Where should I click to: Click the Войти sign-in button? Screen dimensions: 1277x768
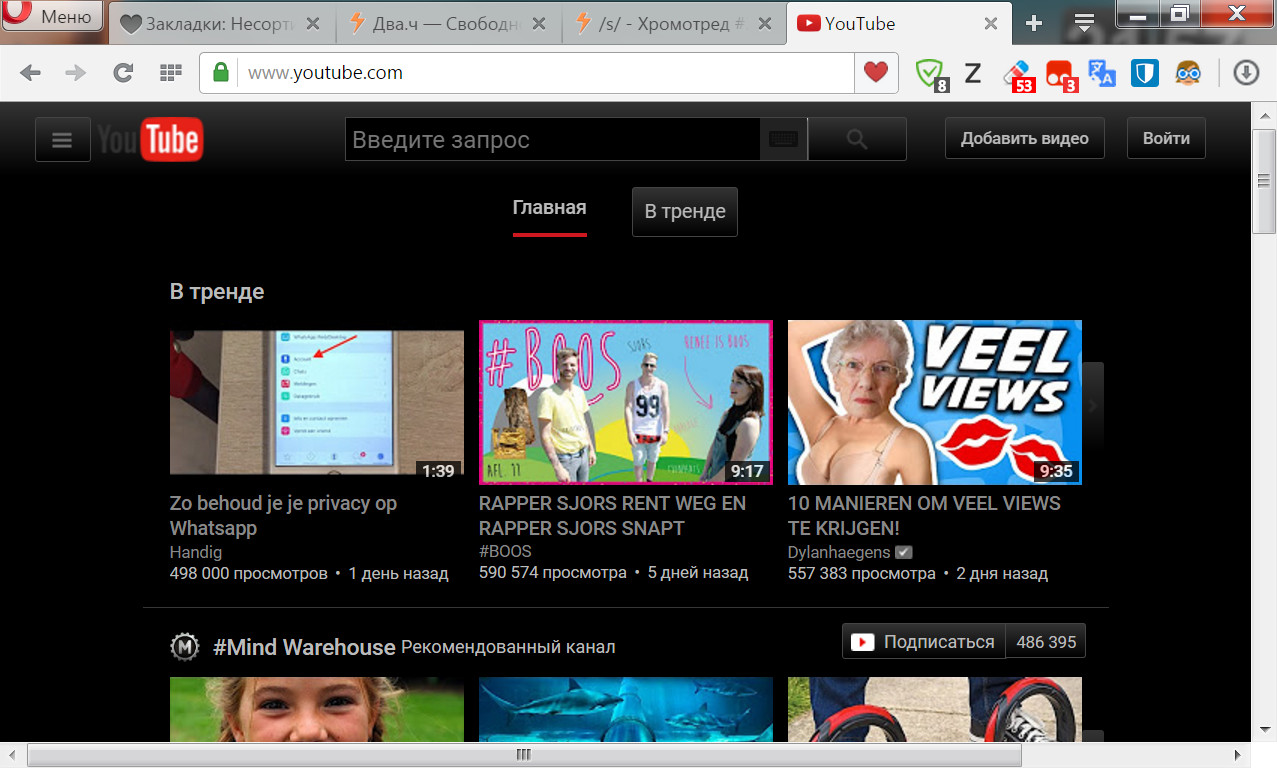point(1166,139)
